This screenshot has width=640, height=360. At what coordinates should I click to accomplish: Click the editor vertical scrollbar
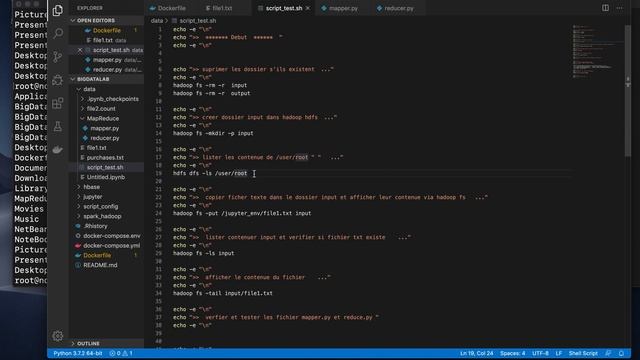pyautogui.click(x=627, y=91)
